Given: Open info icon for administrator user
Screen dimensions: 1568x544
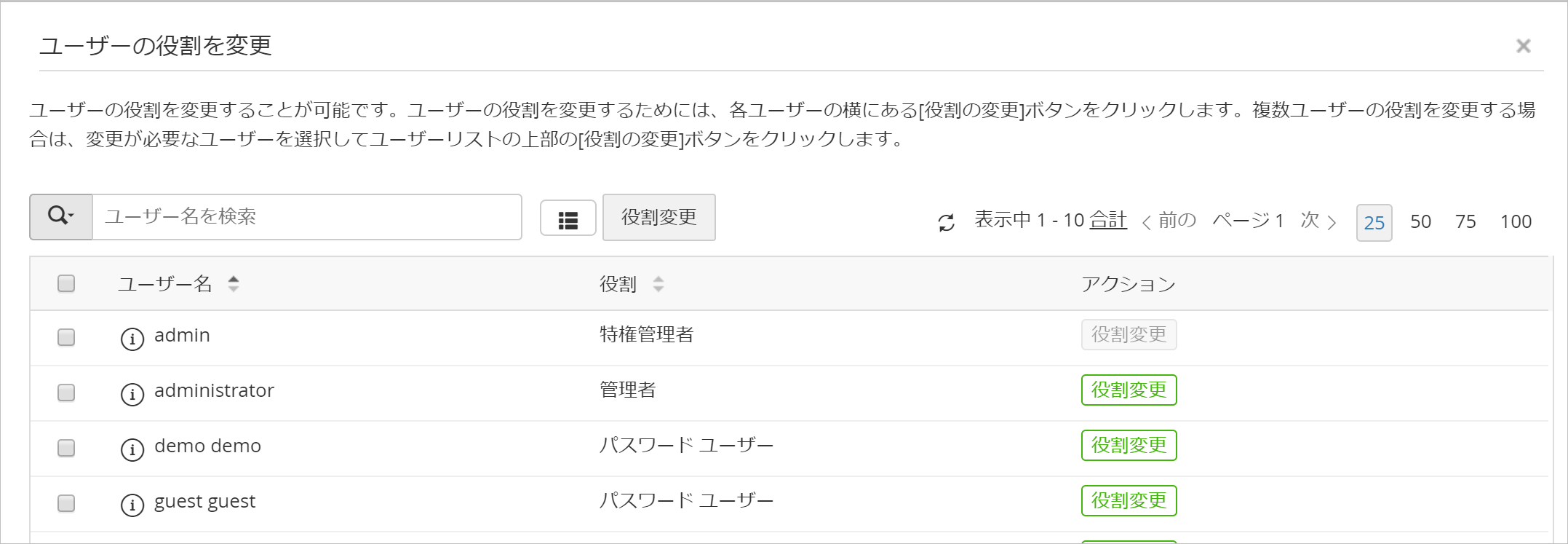Looking at the screenshot, I should click(132, 394).
